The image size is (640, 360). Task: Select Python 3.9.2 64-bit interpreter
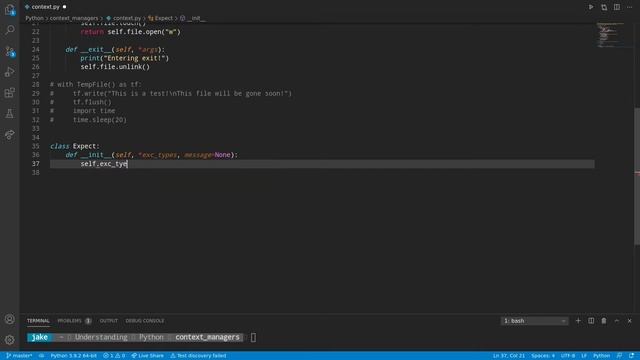click(73, 356)
